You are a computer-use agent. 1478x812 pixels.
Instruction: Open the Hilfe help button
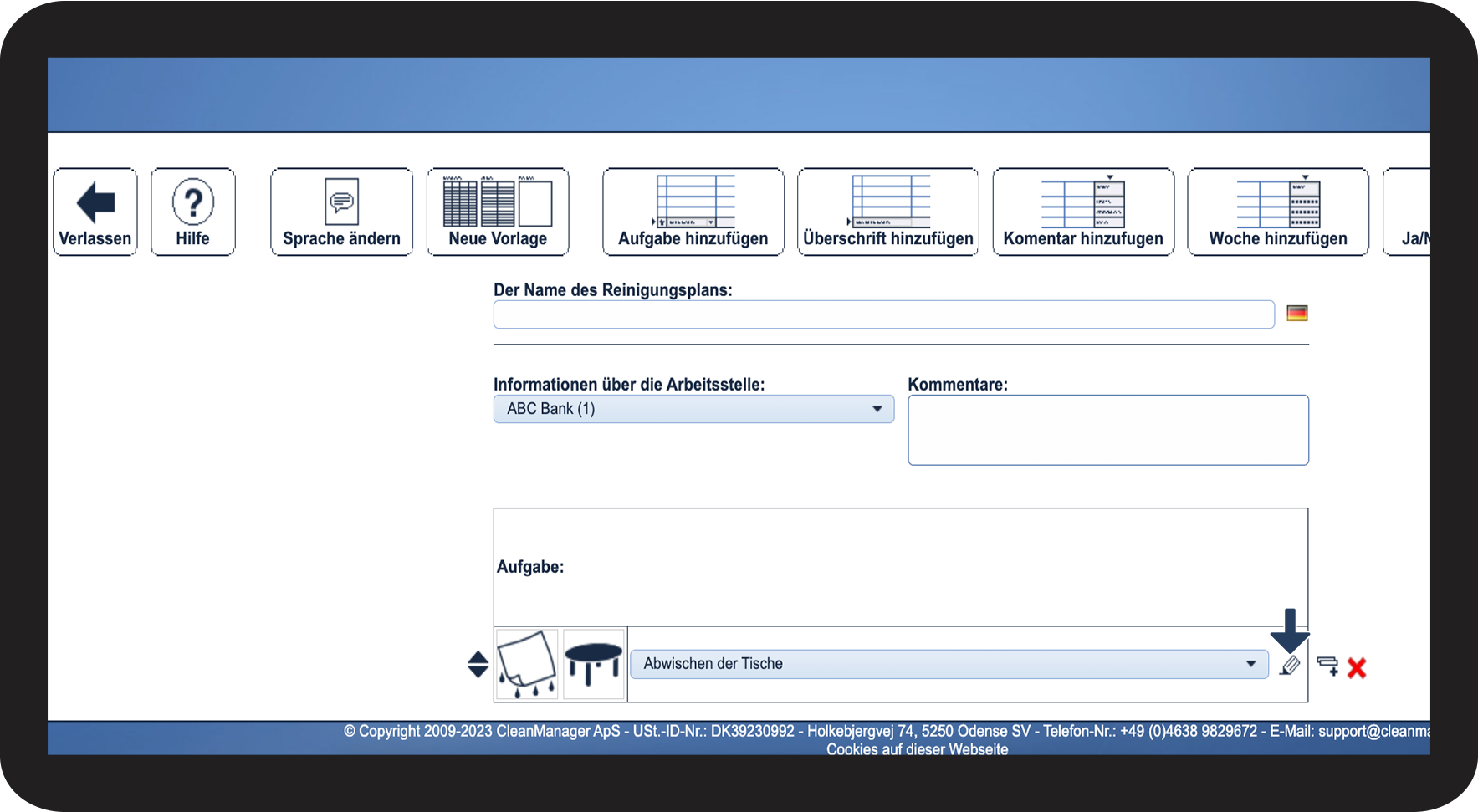click(x=193, y=212)
